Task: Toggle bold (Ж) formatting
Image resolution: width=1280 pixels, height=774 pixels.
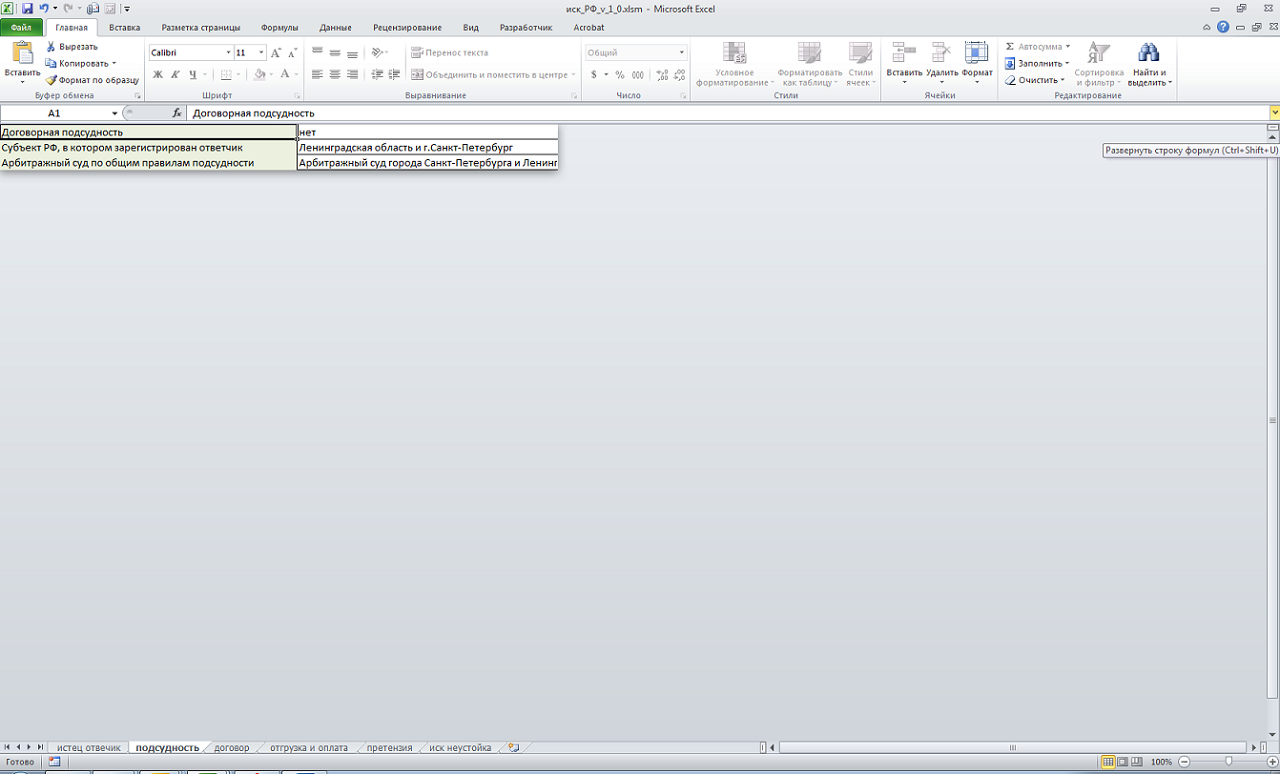Action: pyautogui.click(x=157, y=75)
